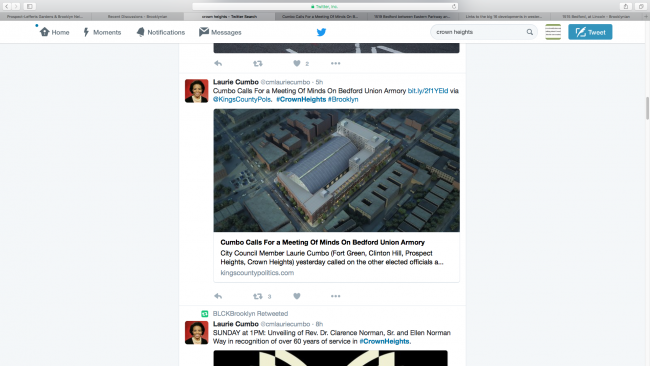Viewport: 650px width, 366px height.
Task: Switch to 'Prospect-Lefferts Gardens & Brooklyn' tab
Action: point(46,17)
